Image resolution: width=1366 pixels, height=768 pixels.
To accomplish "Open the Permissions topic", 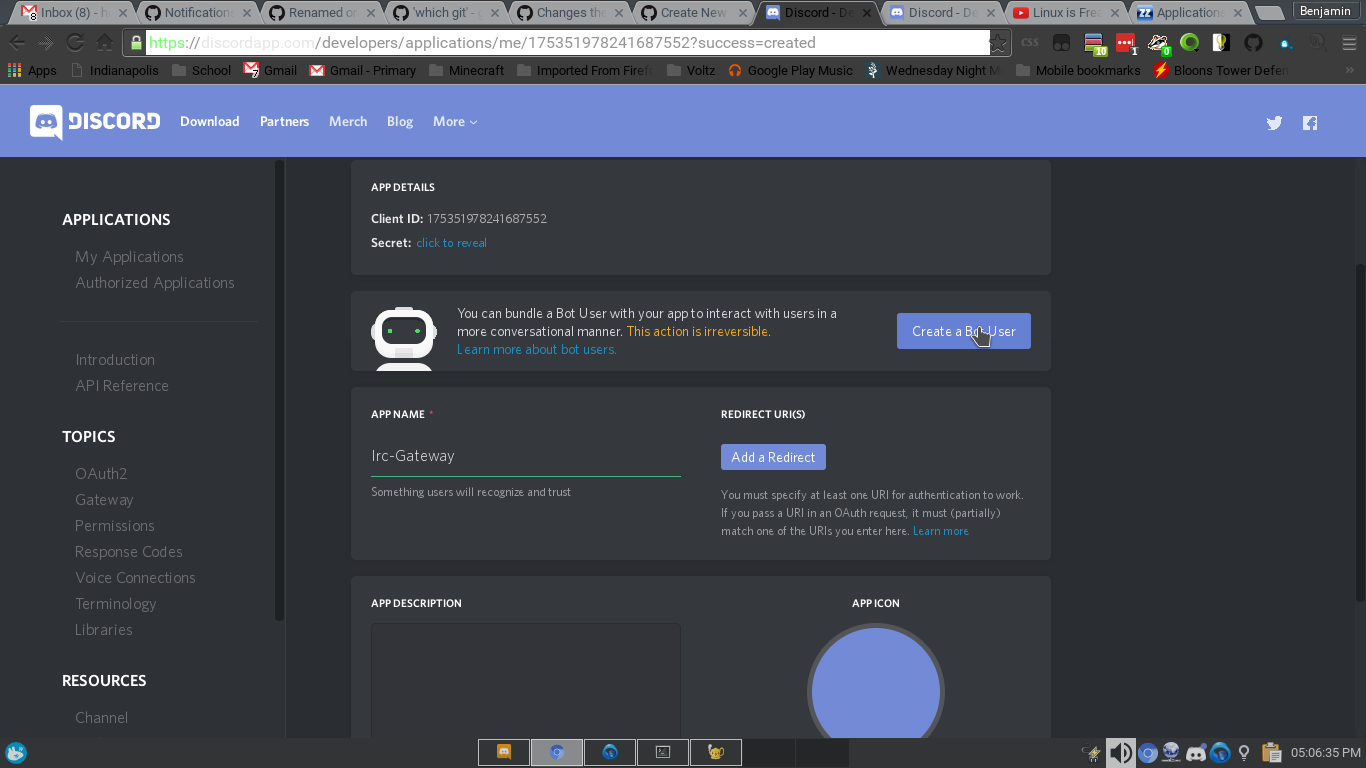I will pos(115,526).
